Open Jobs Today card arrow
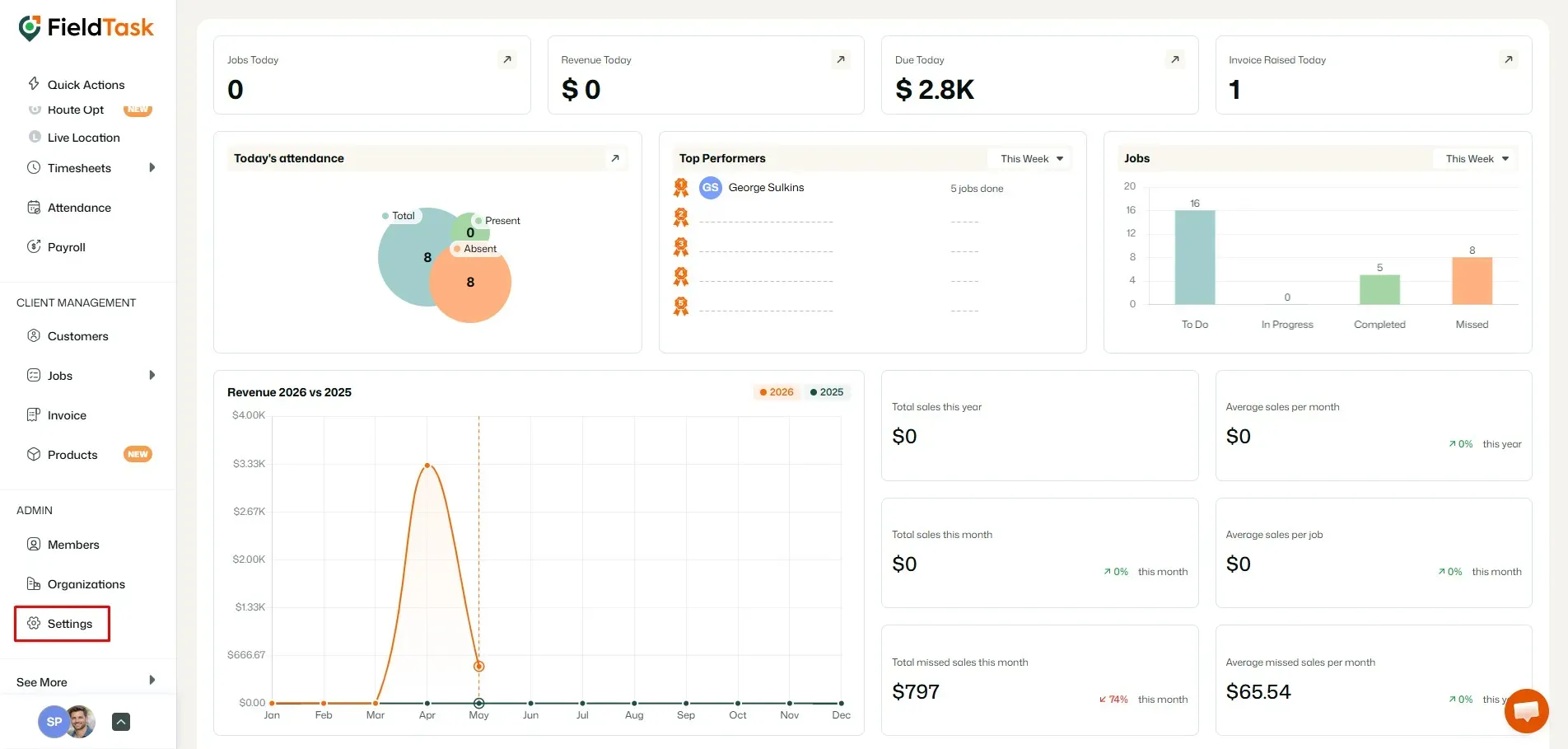The image size is (1568, 749). point(507,59)
